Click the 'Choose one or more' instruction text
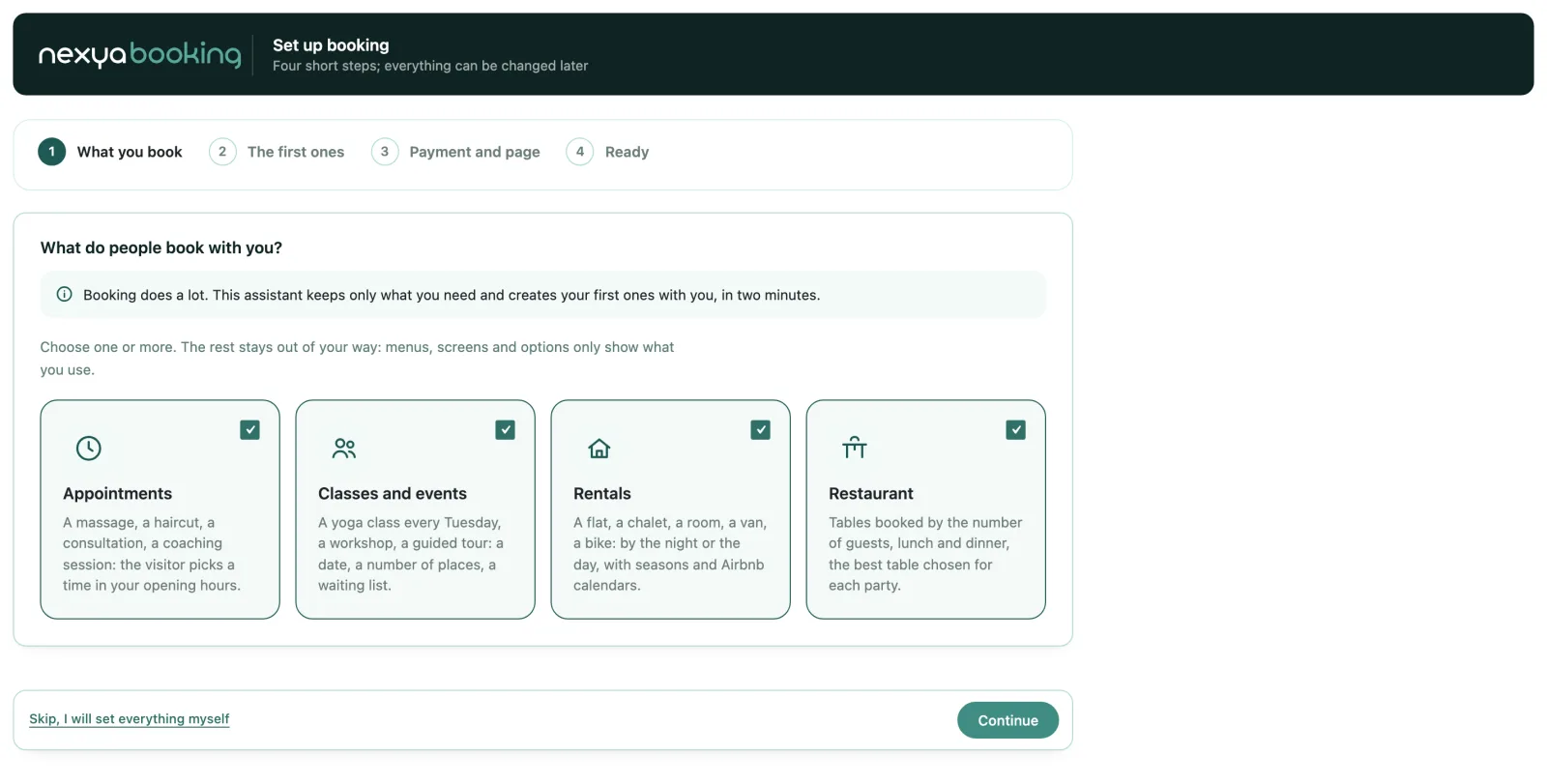This screenshot has height=784, width=1547. (357, 358)
